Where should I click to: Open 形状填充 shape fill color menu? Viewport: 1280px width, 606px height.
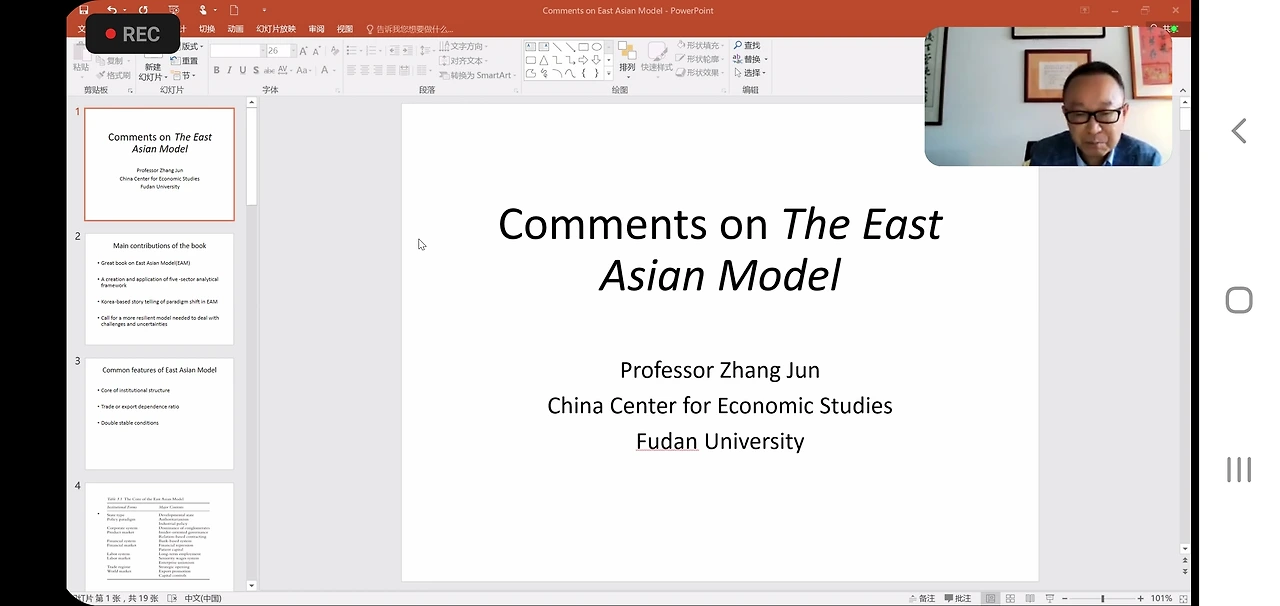(700, 46)
